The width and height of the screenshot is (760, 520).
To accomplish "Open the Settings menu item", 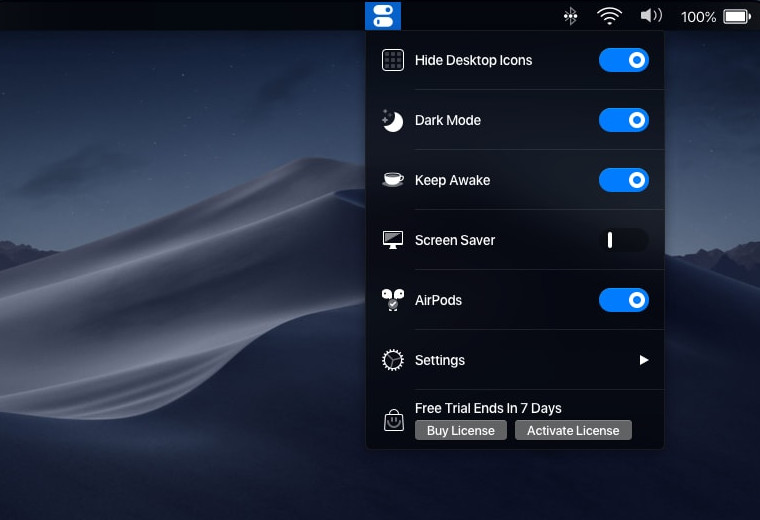I will pyautogui.click(x=515, y=360).
